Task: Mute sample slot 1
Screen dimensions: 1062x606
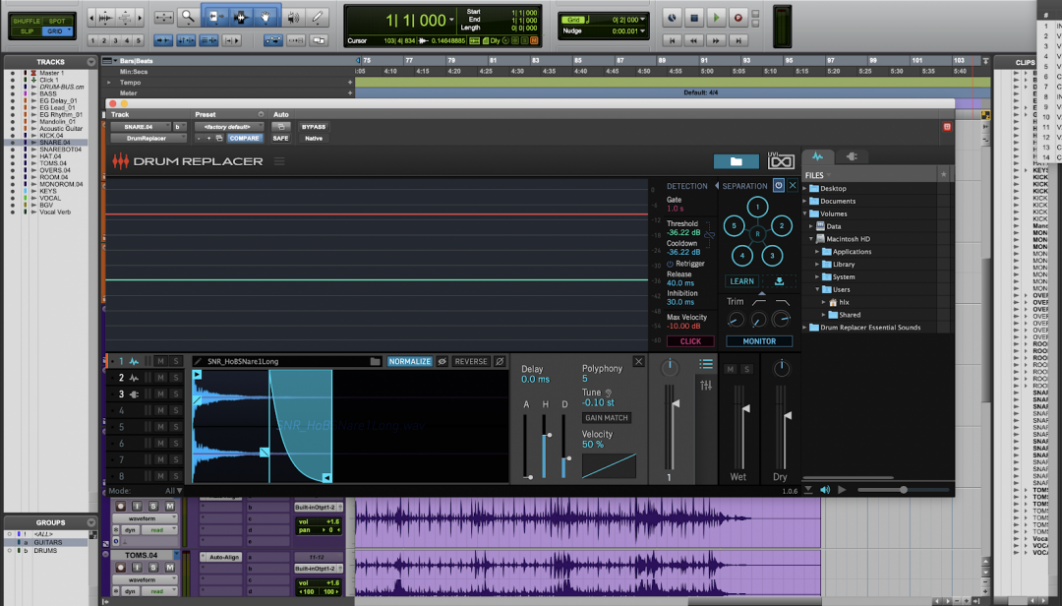Action: coord(161,362)
